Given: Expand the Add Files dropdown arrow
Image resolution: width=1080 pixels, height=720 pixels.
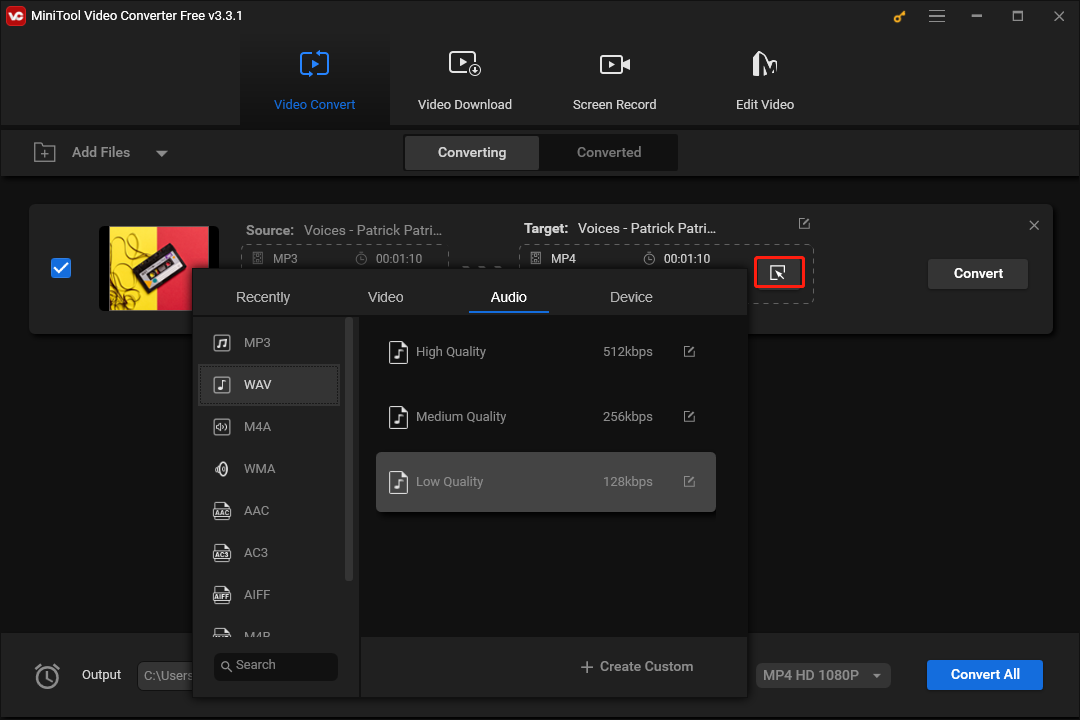Looking at the screenshot, I should coord(161,152).
